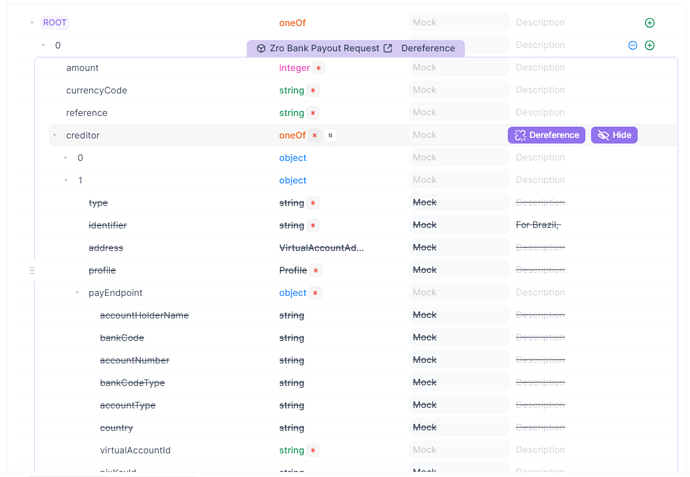Click the Mock input for reference

[458, 113]
